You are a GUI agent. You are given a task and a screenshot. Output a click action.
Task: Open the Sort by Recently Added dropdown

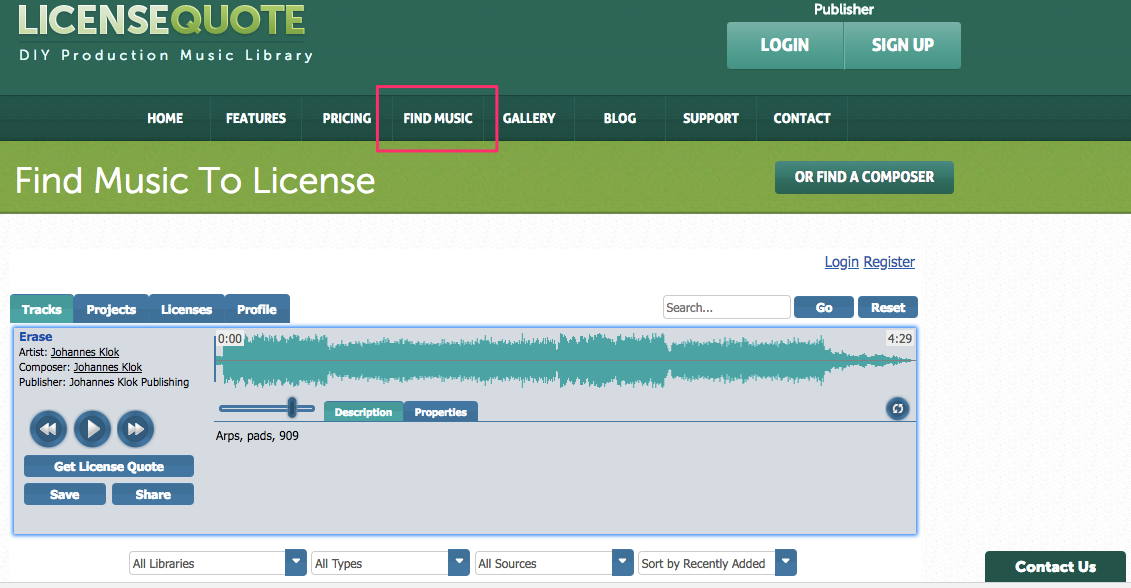point(786,562)
